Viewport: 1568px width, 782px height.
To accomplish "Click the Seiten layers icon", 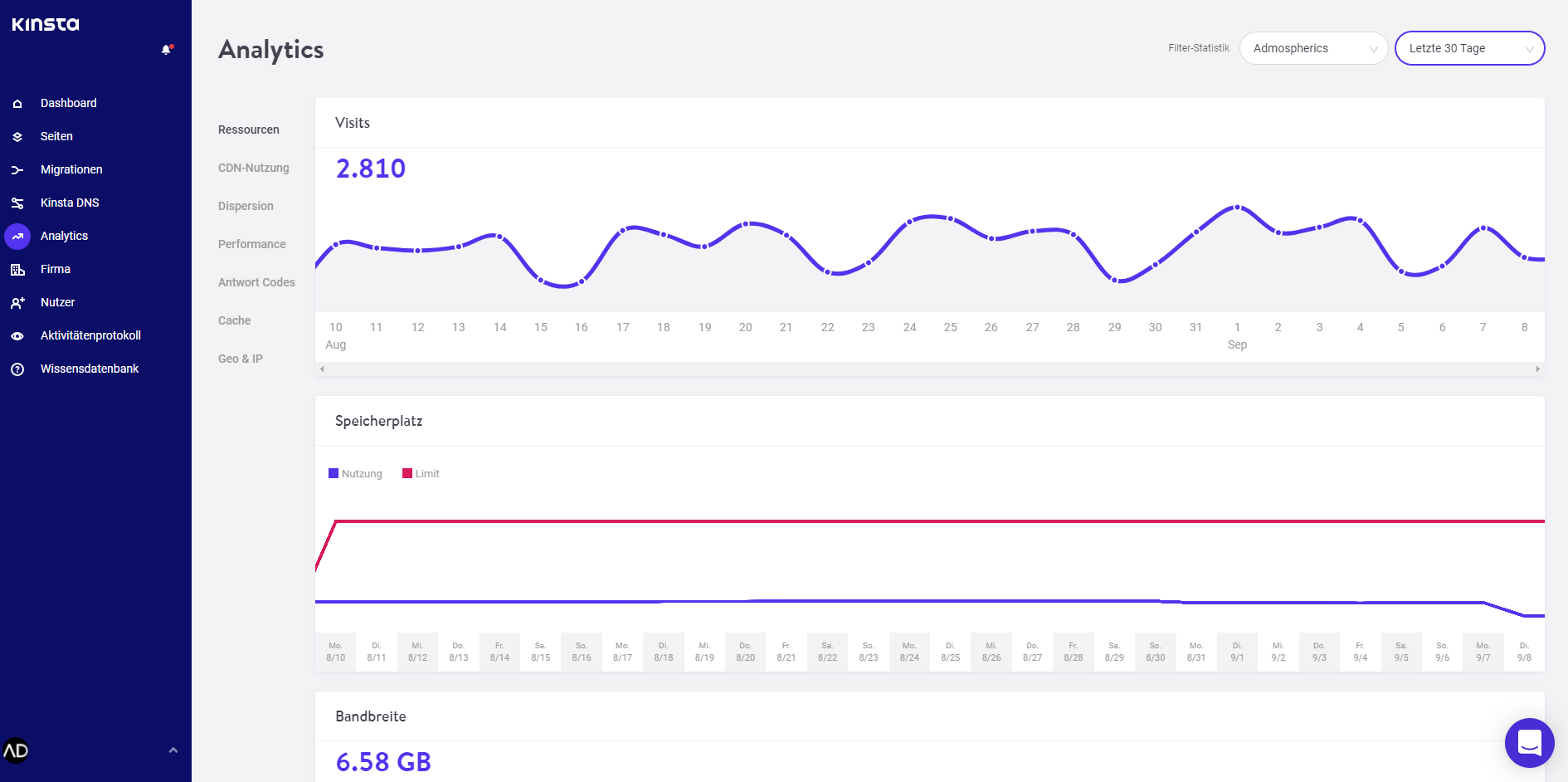I will [17, 137].
